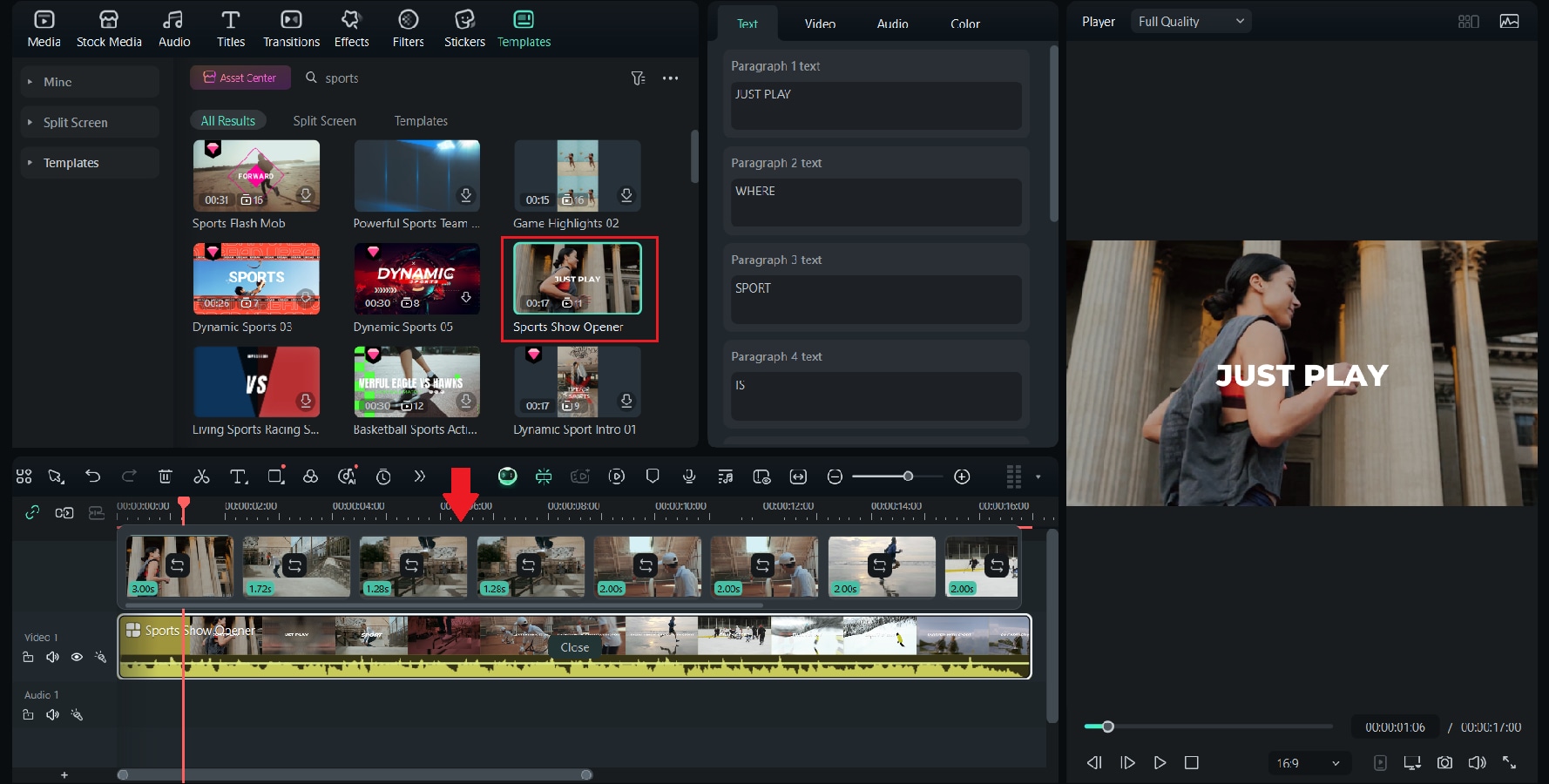Image resolution: width=1549 pixels, height=784 pixels.
Task: Click the zoom out minus button
Action: [x=835, y=476]
